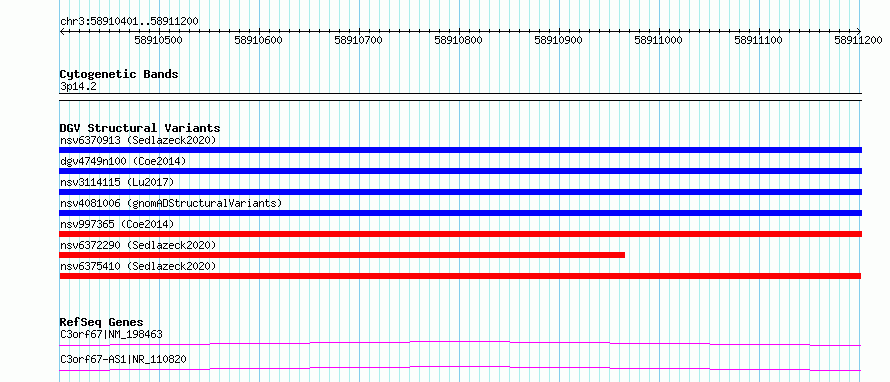Open variant nsv3114115 (Lu2017) label

(x=116, y=182)
